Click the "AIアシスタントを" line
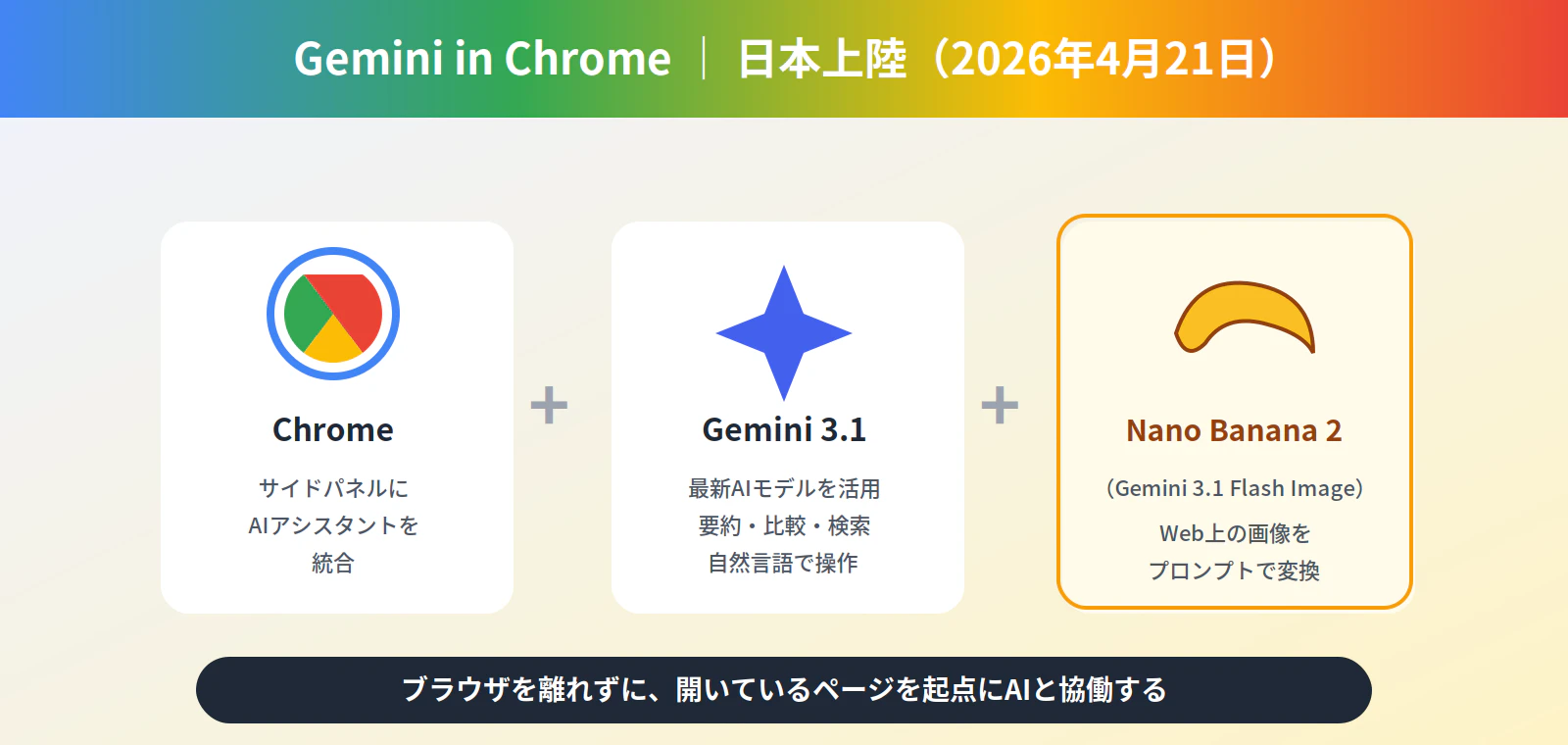1568x745 pixels. [333, 525]
